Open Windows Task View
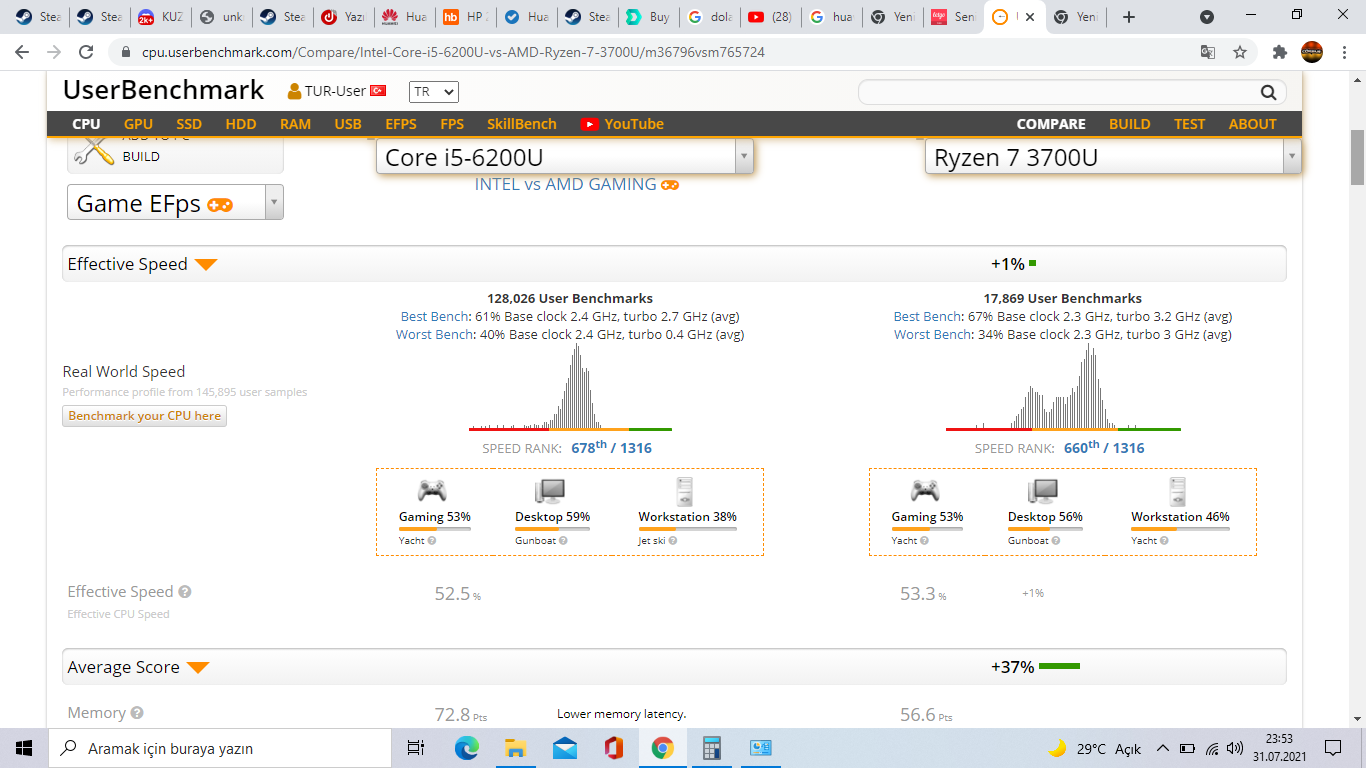The image size is (1366, 768). point(416,748)
